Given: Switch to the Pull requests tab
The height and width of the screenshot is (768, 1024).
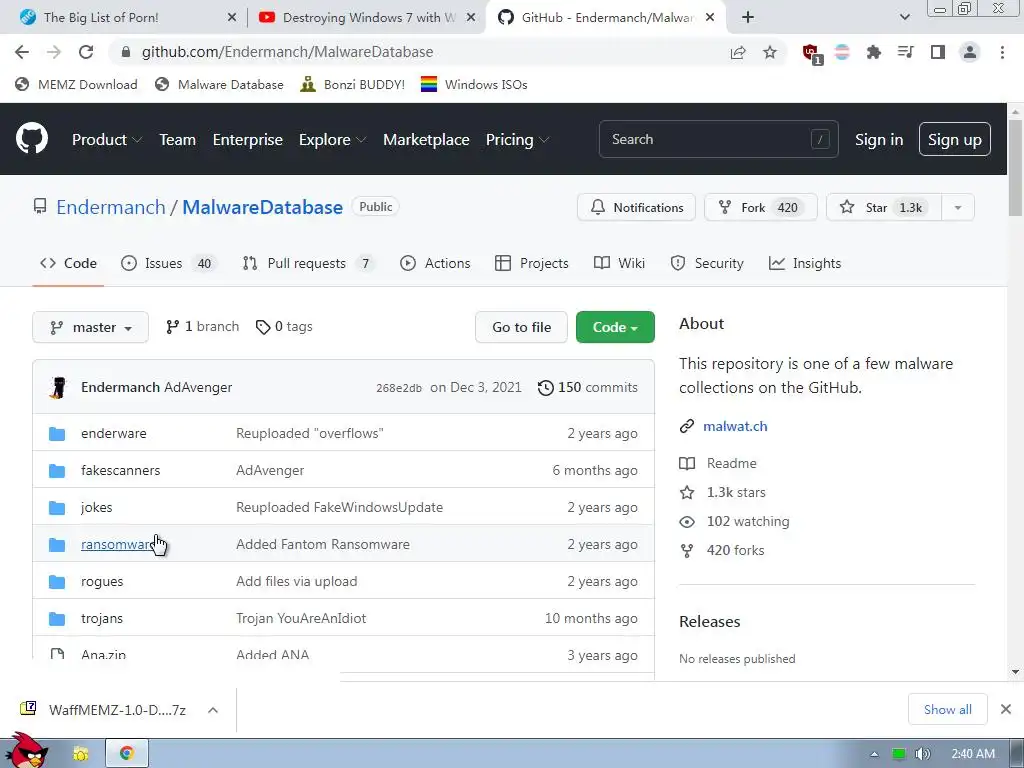Looking at the screenshot, I should [x=308, y=263].
